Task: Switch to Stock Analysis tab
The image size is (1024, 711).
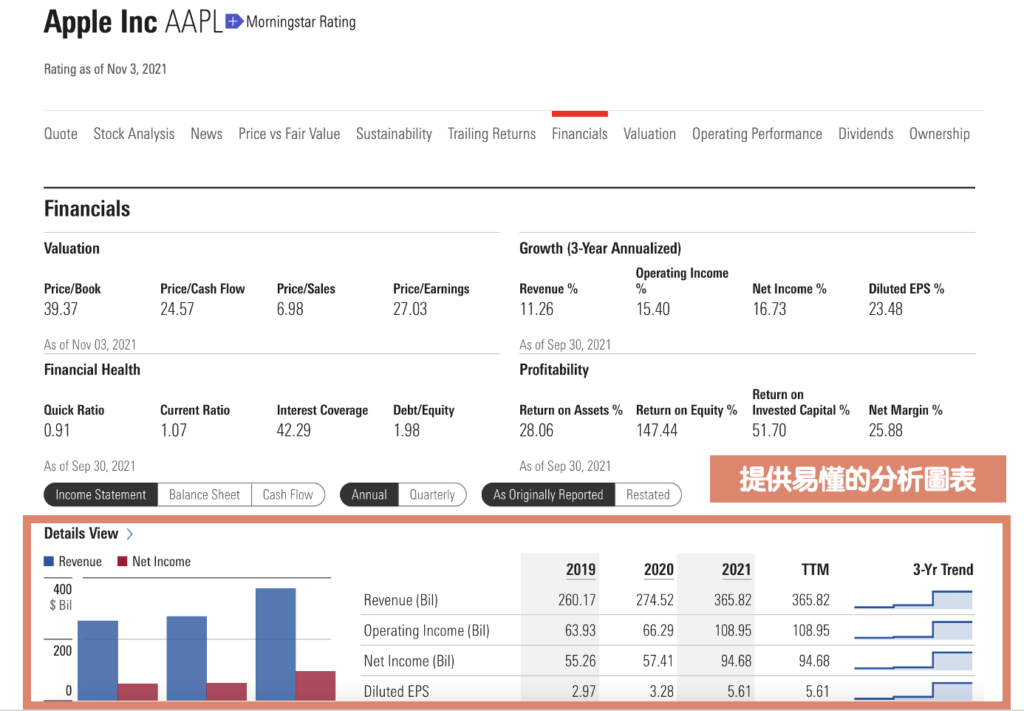Action: [x=134, y=134]
